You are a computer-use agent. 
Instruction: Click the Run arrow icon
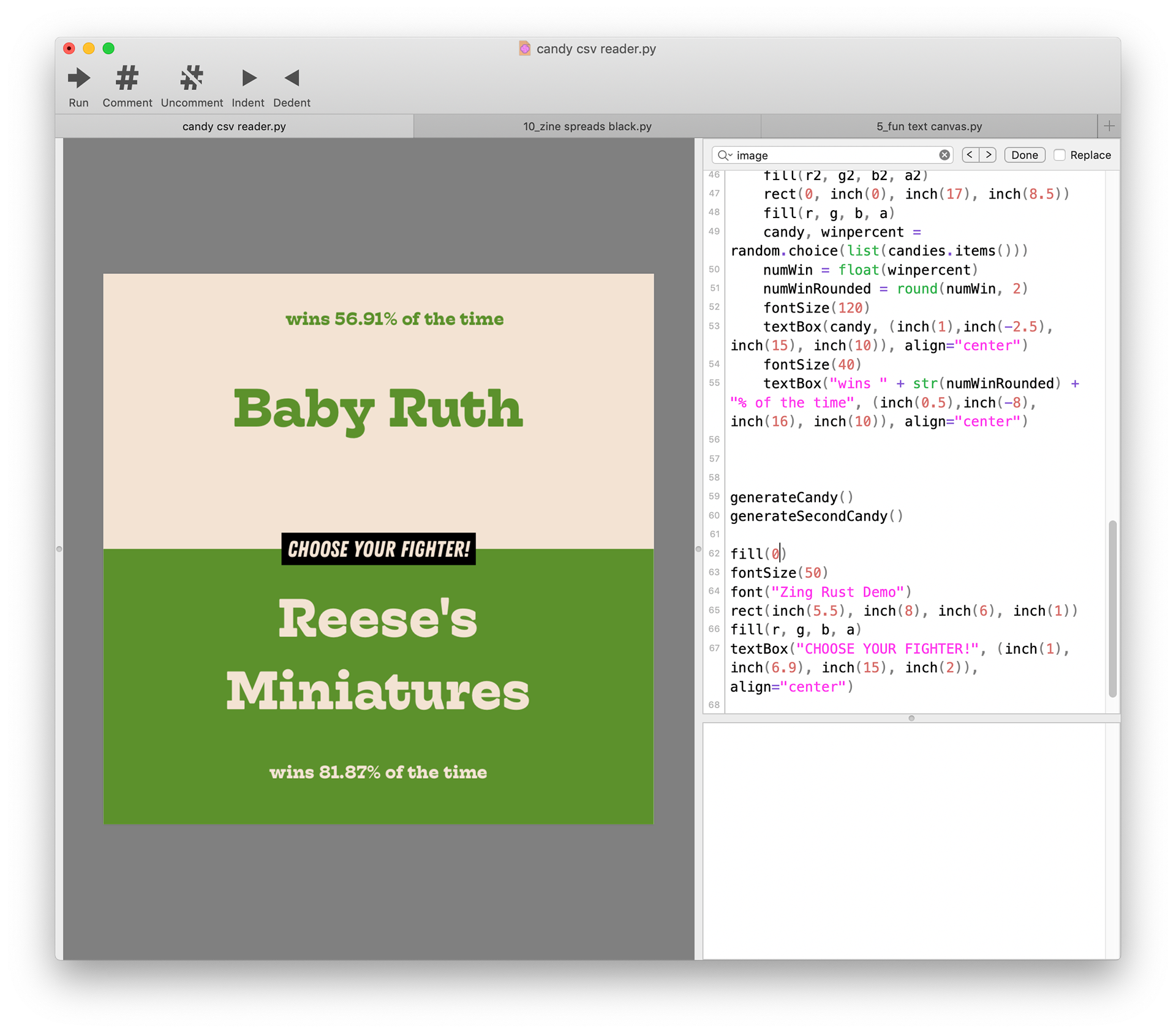[x=78, y=78]
